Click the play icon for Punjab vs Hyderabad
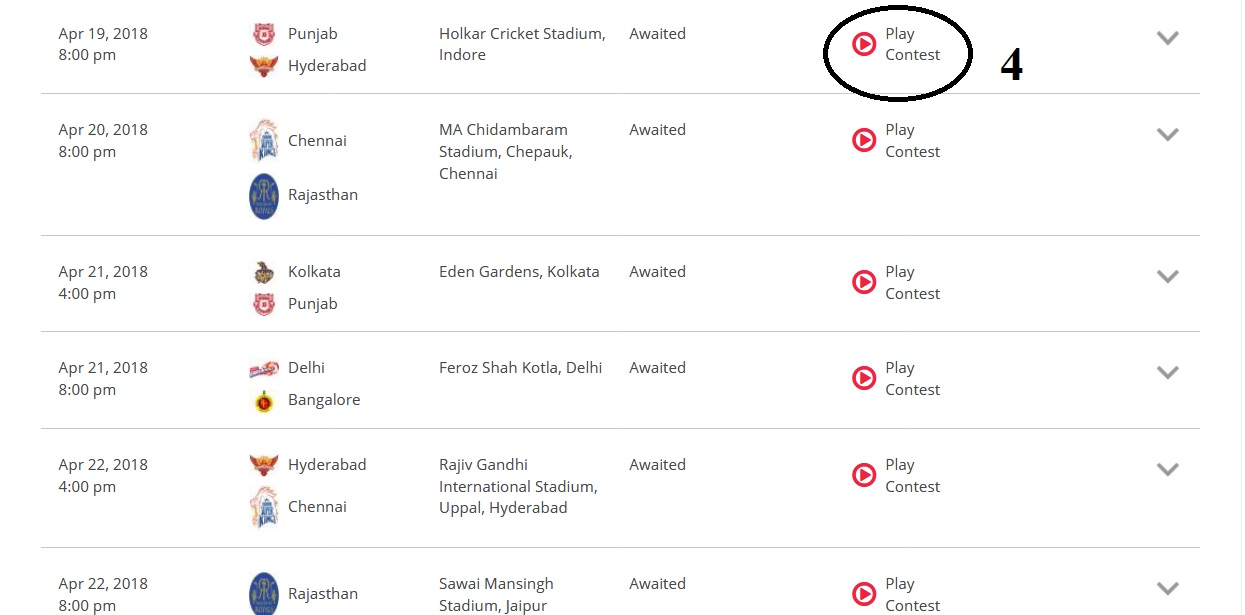Image resolution: width=1245 pixels, height=615 pixels. pos(864,44)
